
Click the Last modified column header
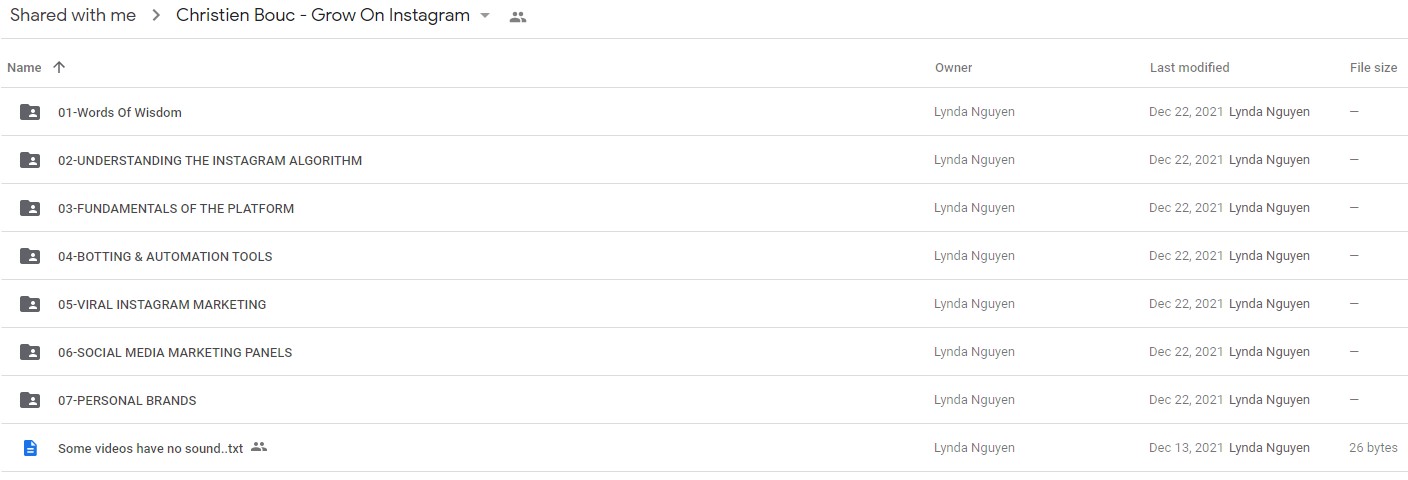point(1189,68)
